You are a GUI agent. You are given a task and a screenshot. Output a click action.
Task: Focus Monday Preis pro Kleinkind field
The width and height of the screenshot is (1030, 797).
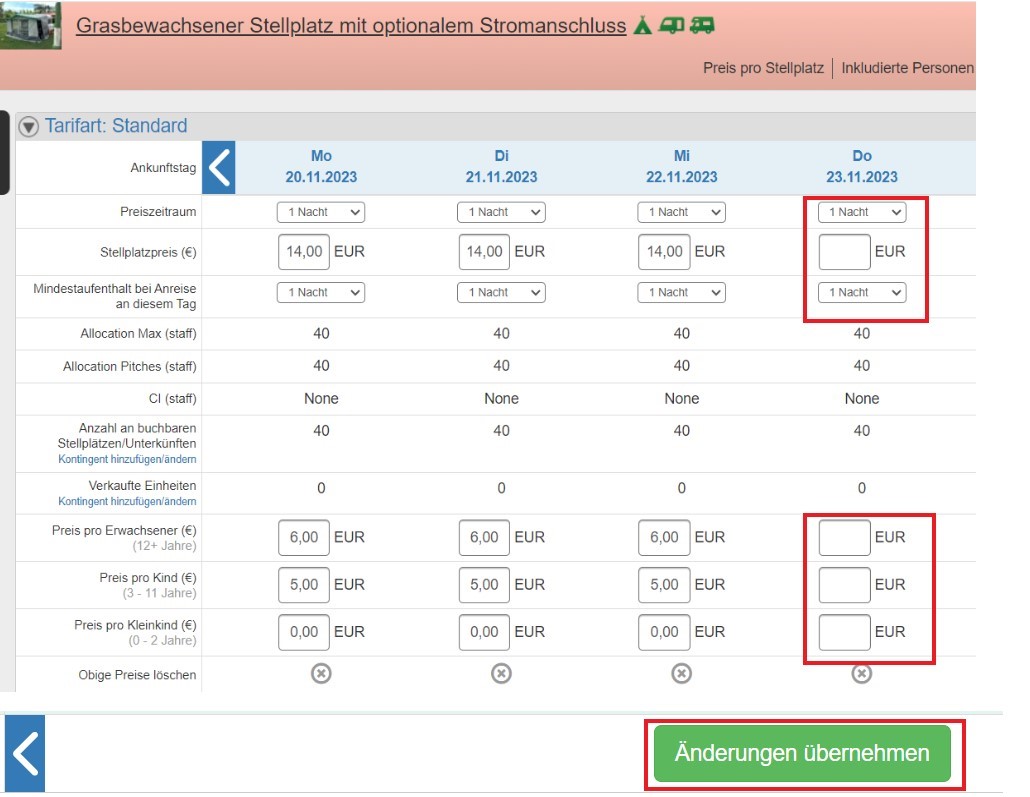coord(303,632)
